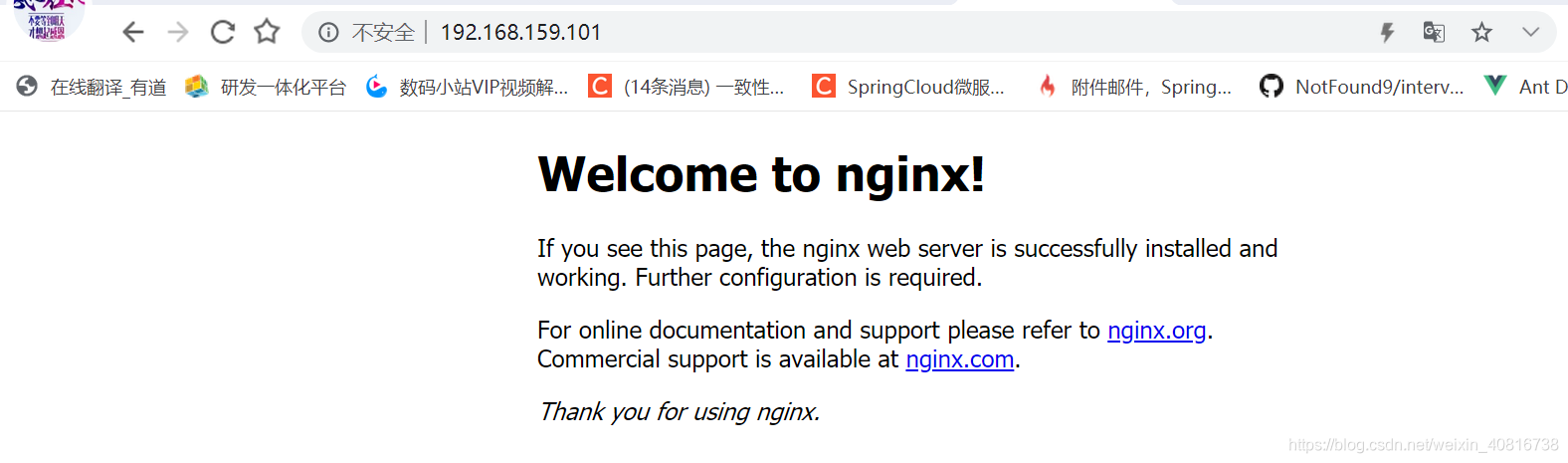The height and width of the screenshot is (463, 1568).
Task: Open SpringCloud微服 bookmark
Action: click(x=908, y=88)
